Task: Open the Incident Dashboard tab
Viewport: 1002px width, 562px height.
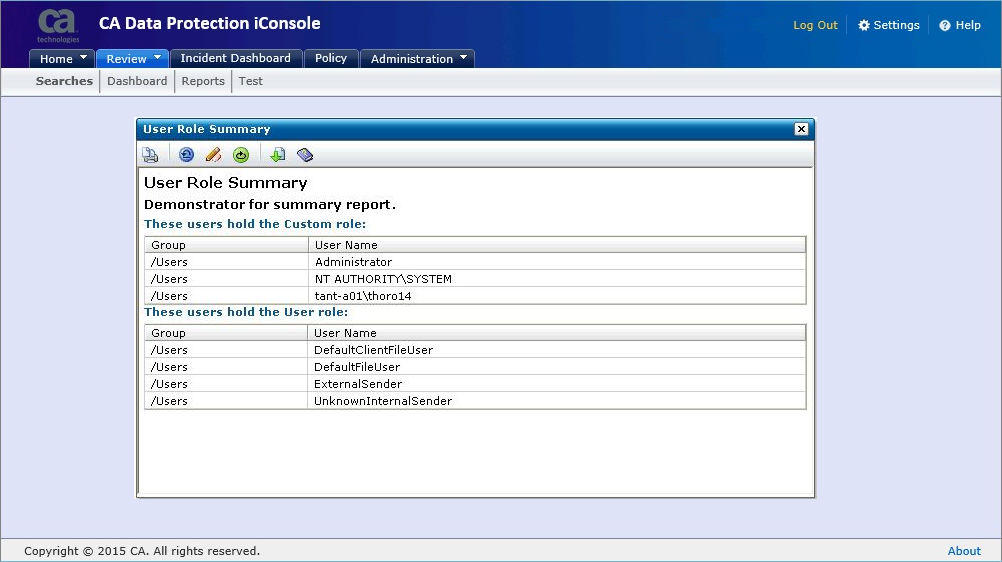Action: [236, 58]
